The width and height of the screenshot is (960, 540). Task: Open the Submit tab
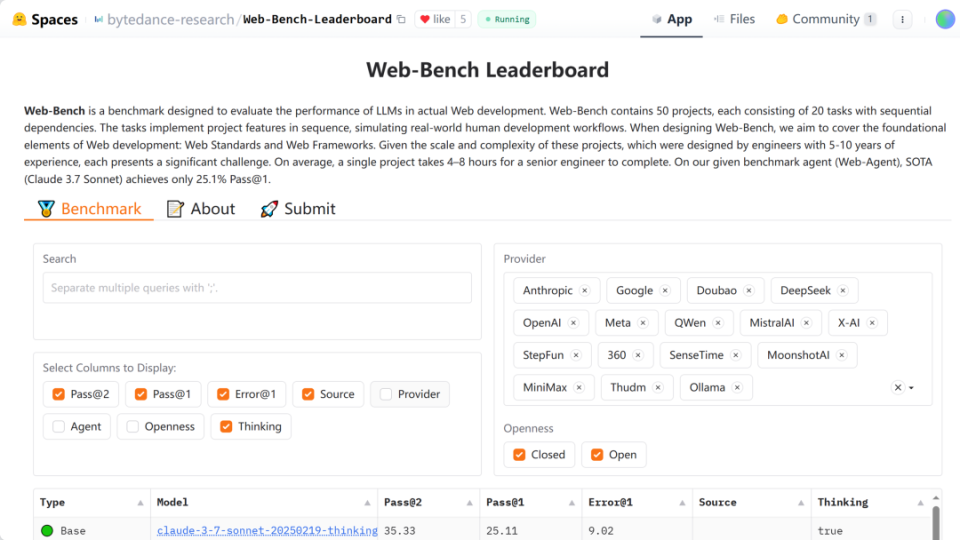pos(298,209)
